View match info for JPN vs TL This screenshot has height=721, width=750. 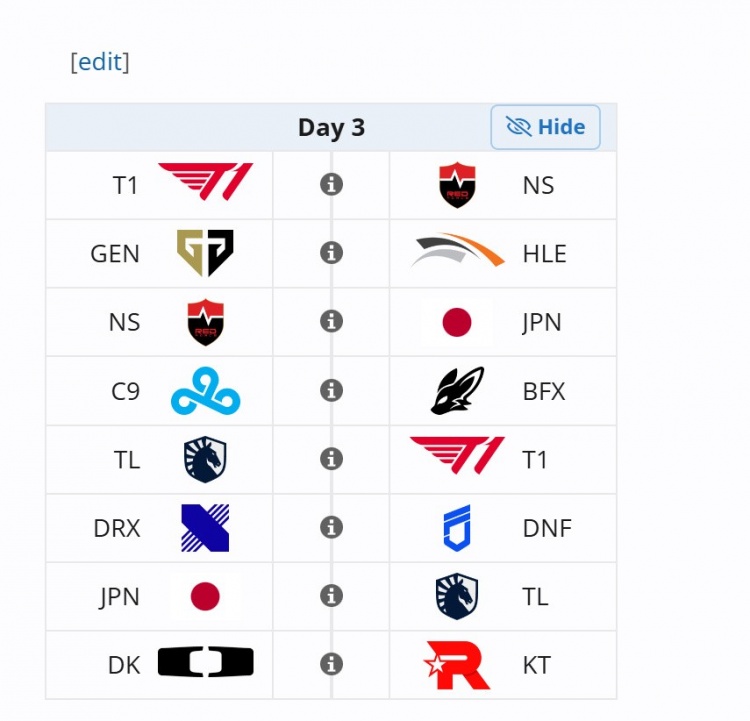coord(331,596)
